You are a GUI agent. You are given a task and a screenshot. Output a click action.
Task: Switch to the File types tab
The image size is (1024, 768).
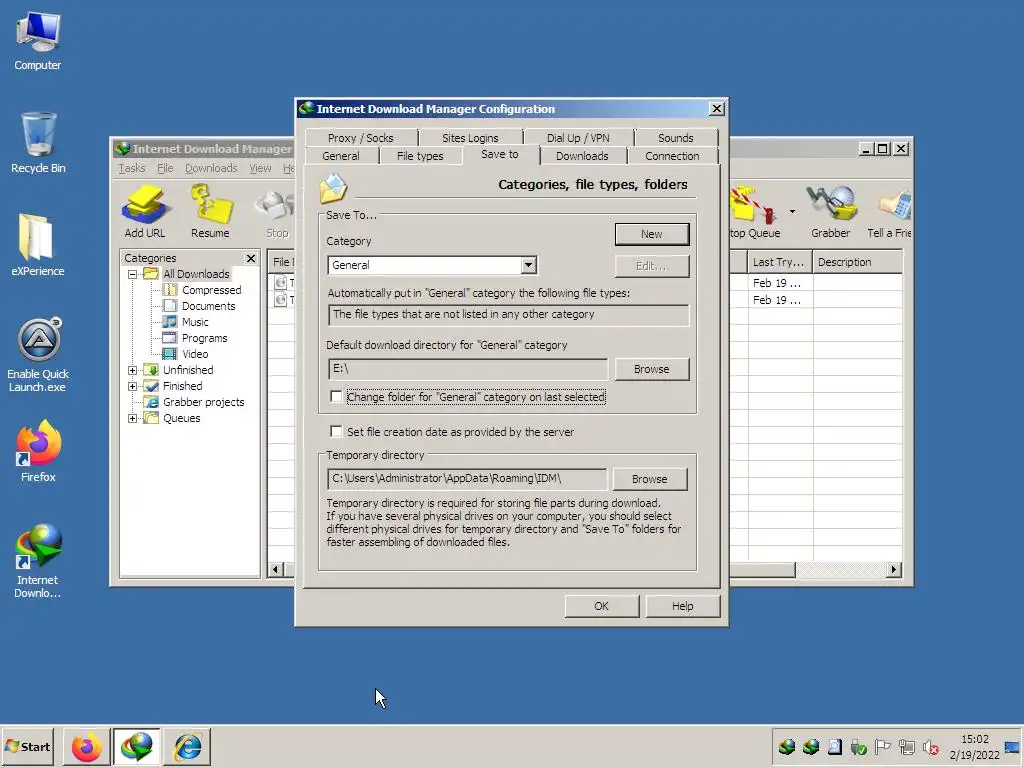pyautogui.click(x=420, y=156)
